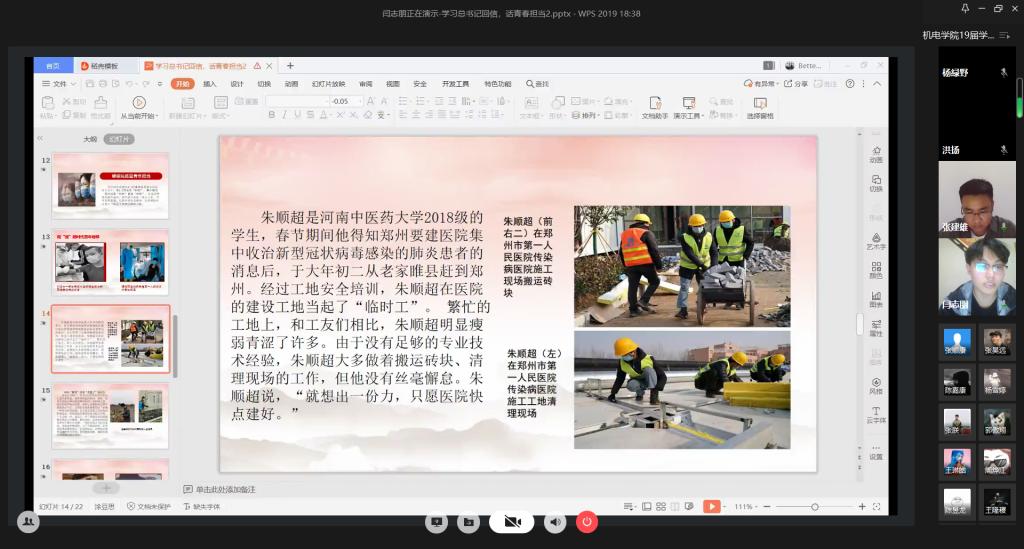Switch to slide sorter view icon
This screenshot has width=1024, height=549.
661,507
